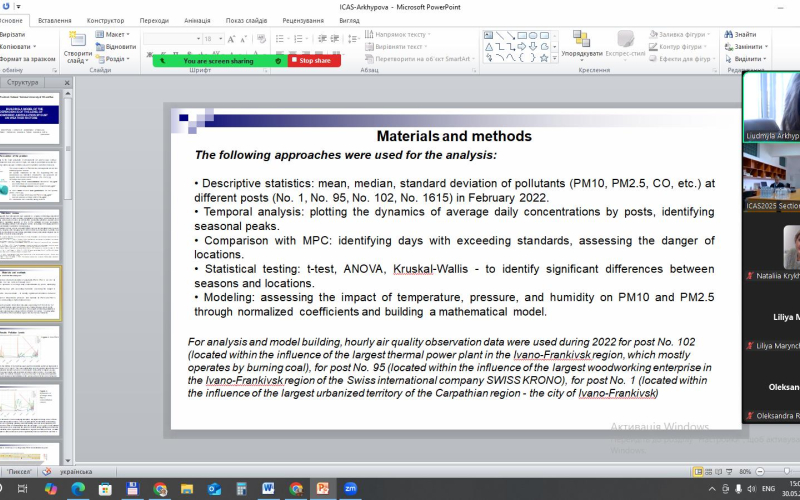Viewport: 800px width, 500px height.
Task: Click the decrease font size icon
Action: click(243, 39)
